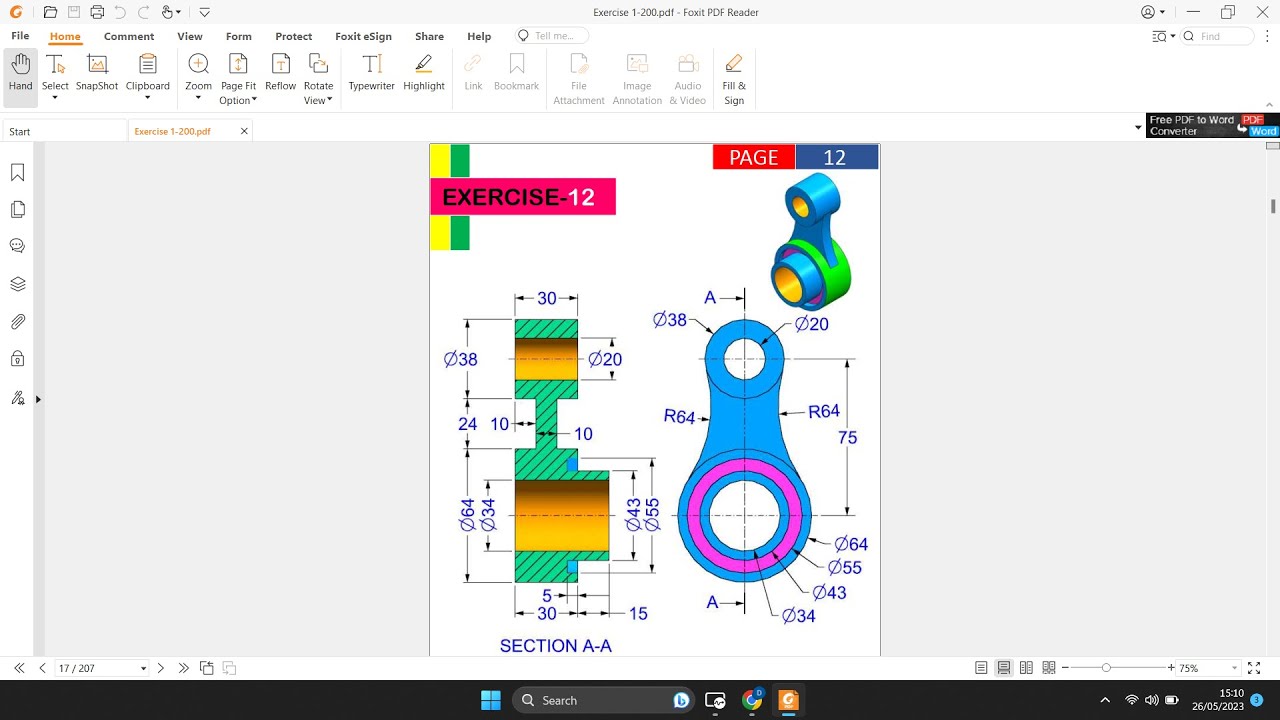Open the Security side panel

tap(17, 359)
